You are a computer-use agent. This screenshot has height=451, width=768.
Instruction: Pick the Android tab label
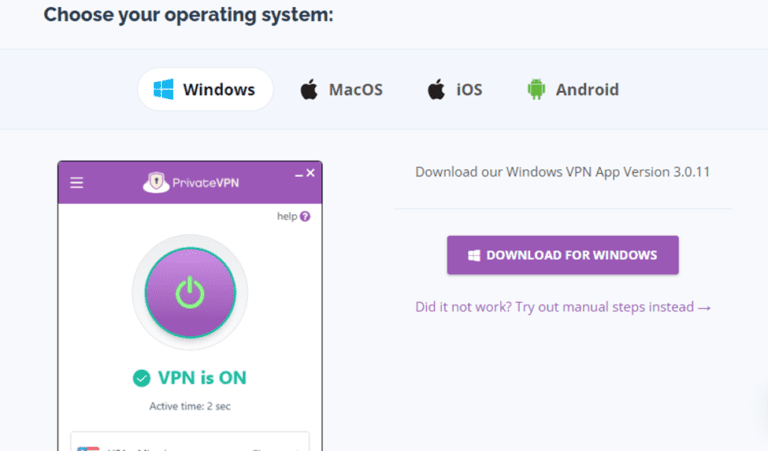[x=587, y=90]
